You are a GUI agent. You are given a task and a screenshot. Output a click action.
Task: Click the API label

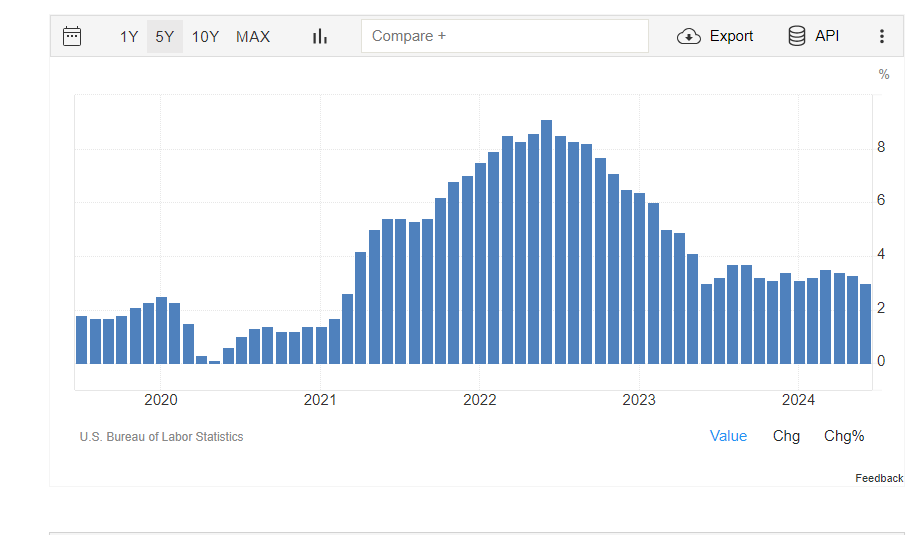coord(827,36)
